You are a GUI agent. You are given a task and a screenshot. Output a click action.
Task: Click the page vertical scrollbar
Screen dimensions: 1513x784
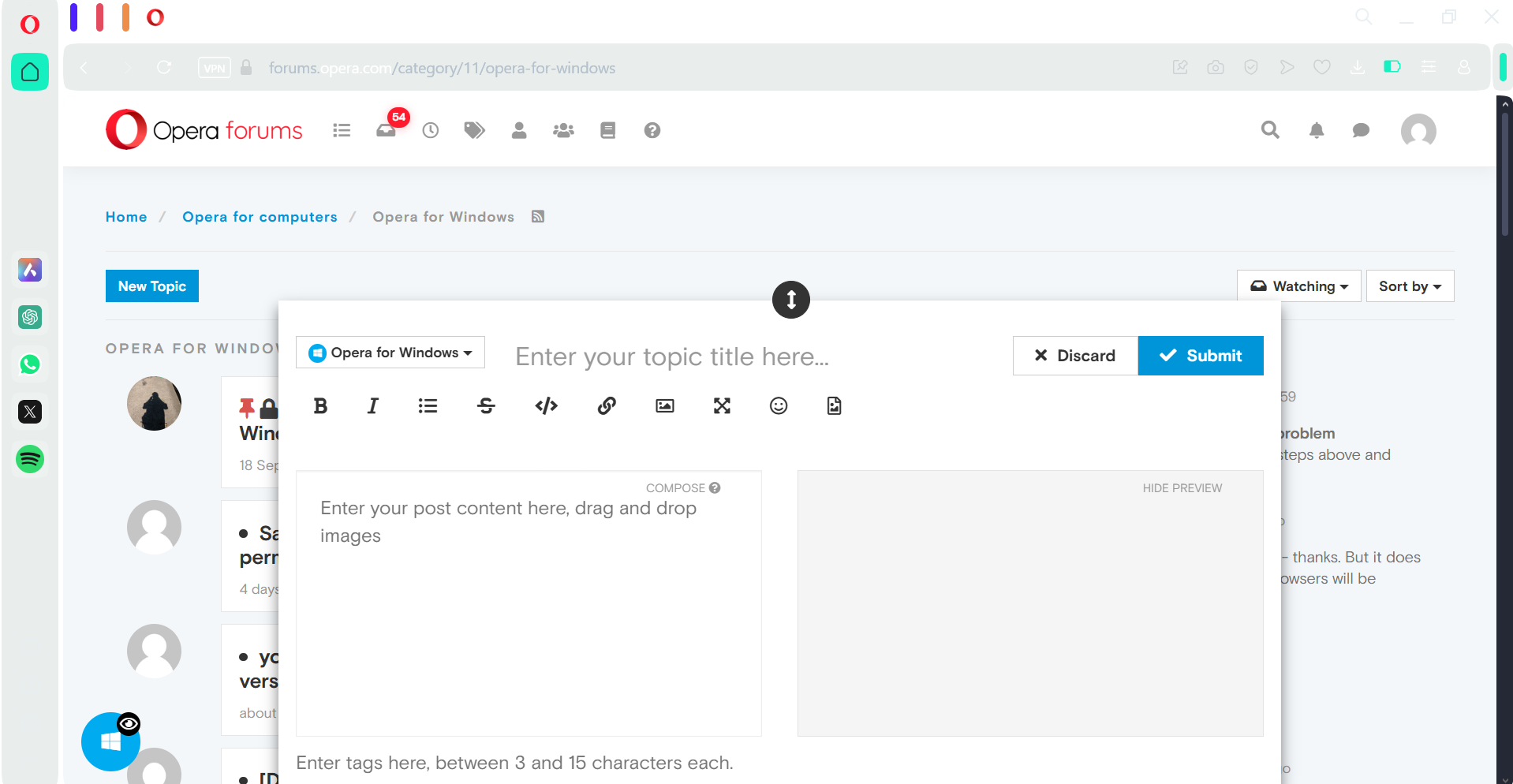click(x=1505, y=175)
